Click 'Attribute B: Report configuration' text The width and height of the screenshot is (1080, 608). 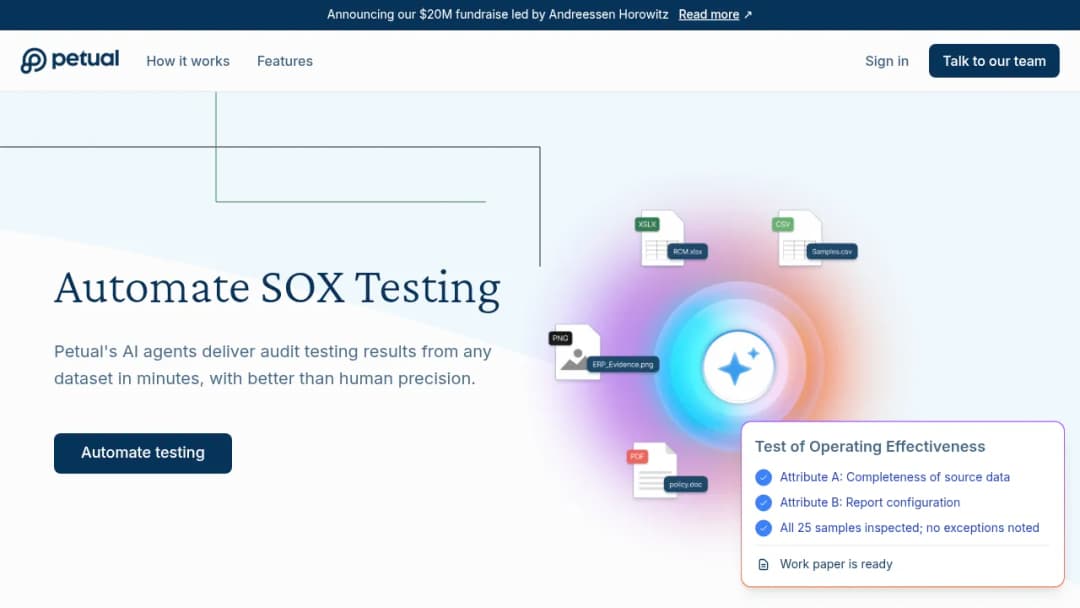[870, 503]
